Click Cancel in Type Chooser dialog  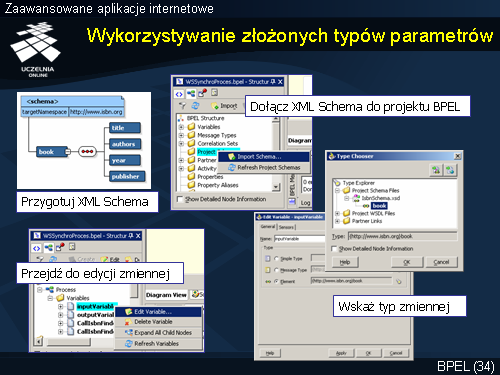441,262
